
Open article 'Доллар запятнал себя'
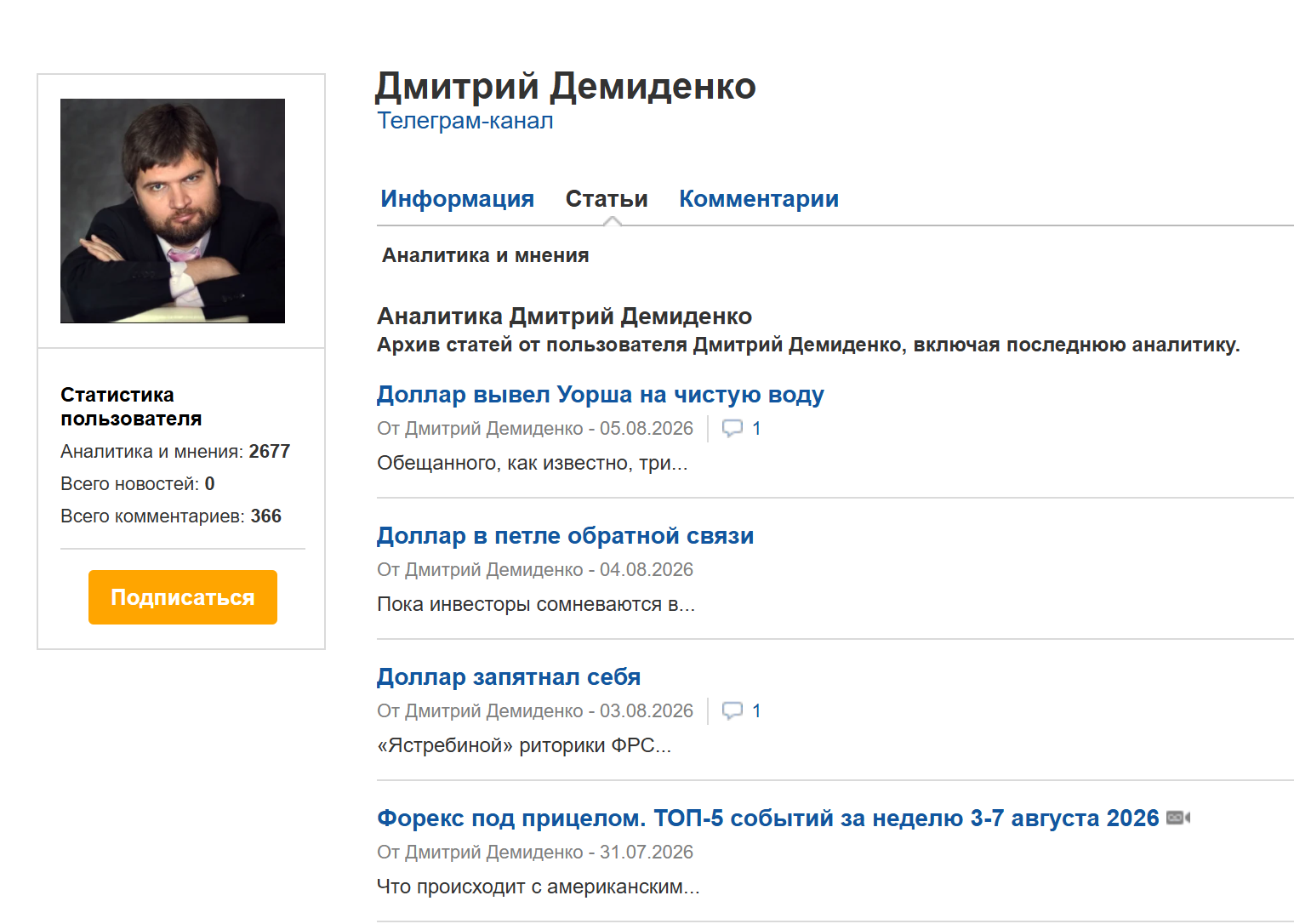pyautogui.click(x=509, y=676)
